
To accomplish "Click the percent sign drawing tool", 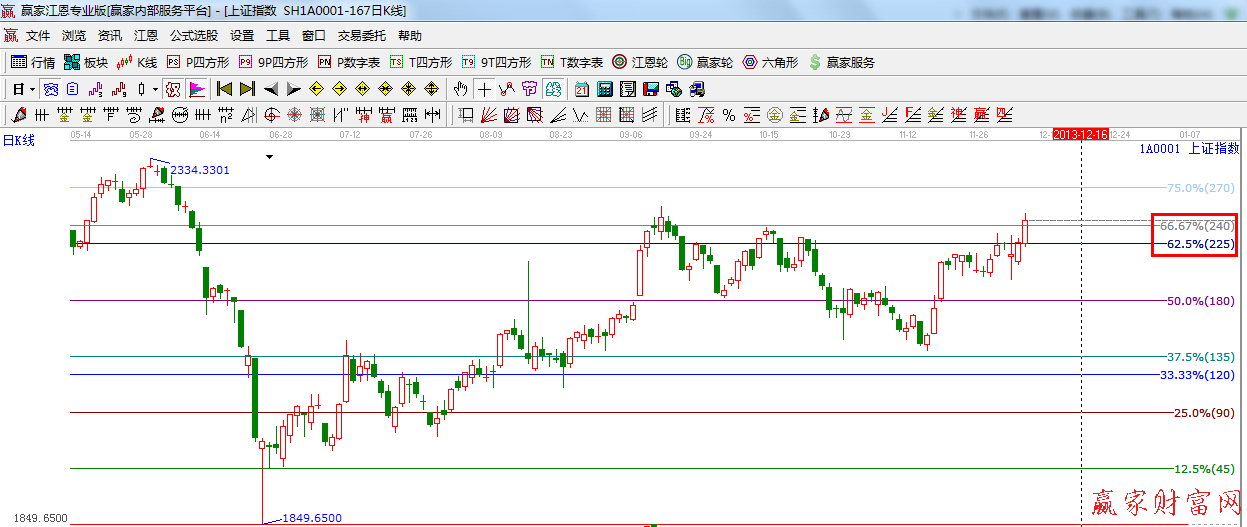I will 729,115.
